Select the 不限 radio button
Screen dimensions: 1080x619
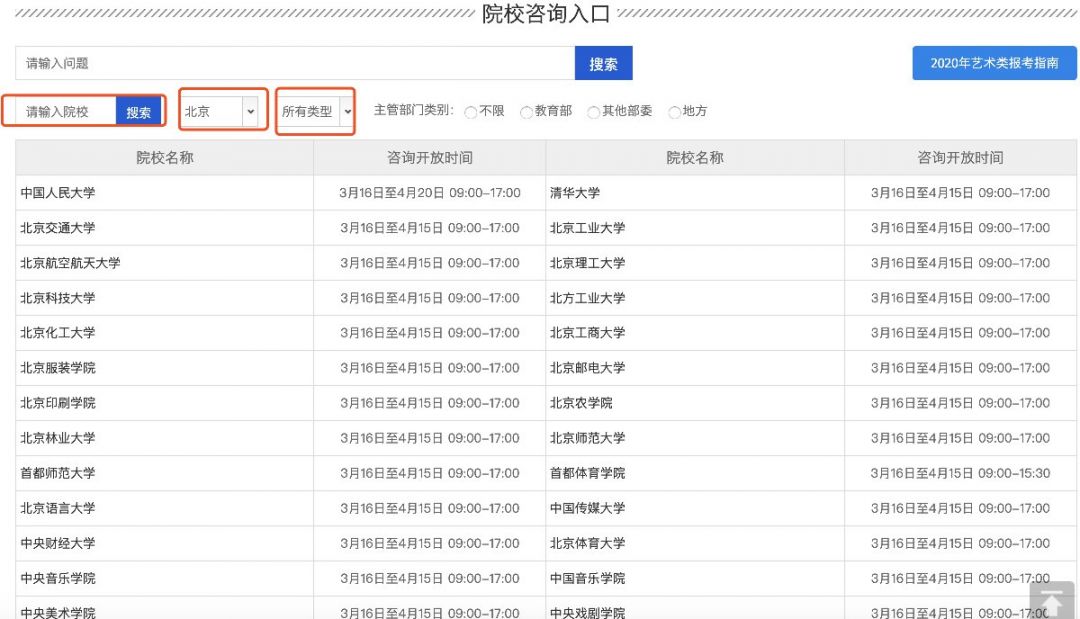(x=470, y=112)
